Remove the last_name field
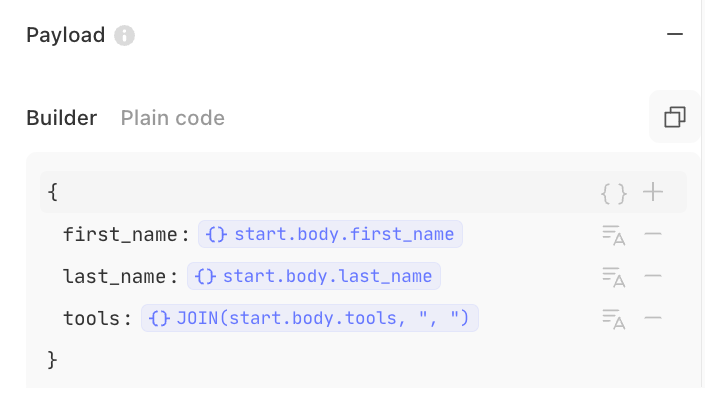This screenshot has width=705, height=398. [x=653, y=276]
